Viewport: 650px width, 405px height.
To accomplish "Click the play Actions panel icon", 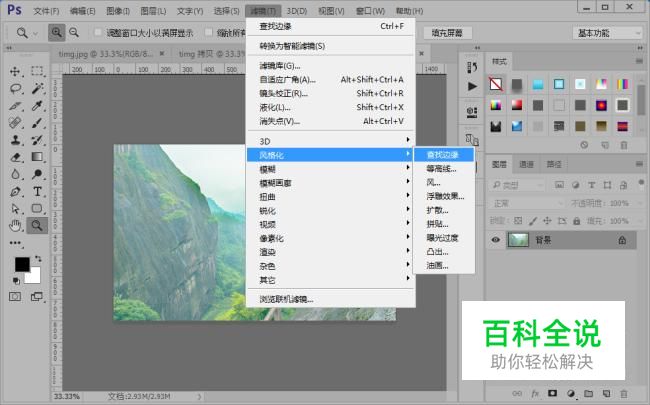I will tap(472, 86).
